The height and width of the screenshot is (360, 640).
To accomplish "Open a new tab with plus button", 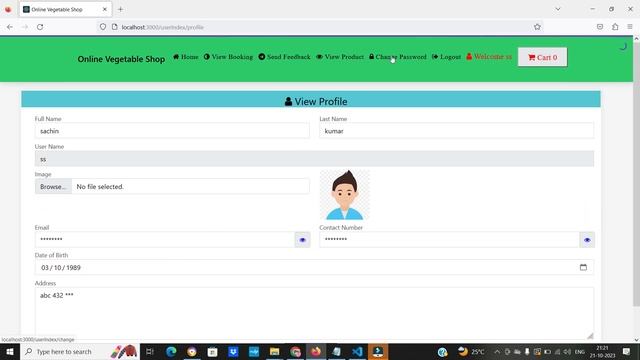I will [x=120, y=9].
